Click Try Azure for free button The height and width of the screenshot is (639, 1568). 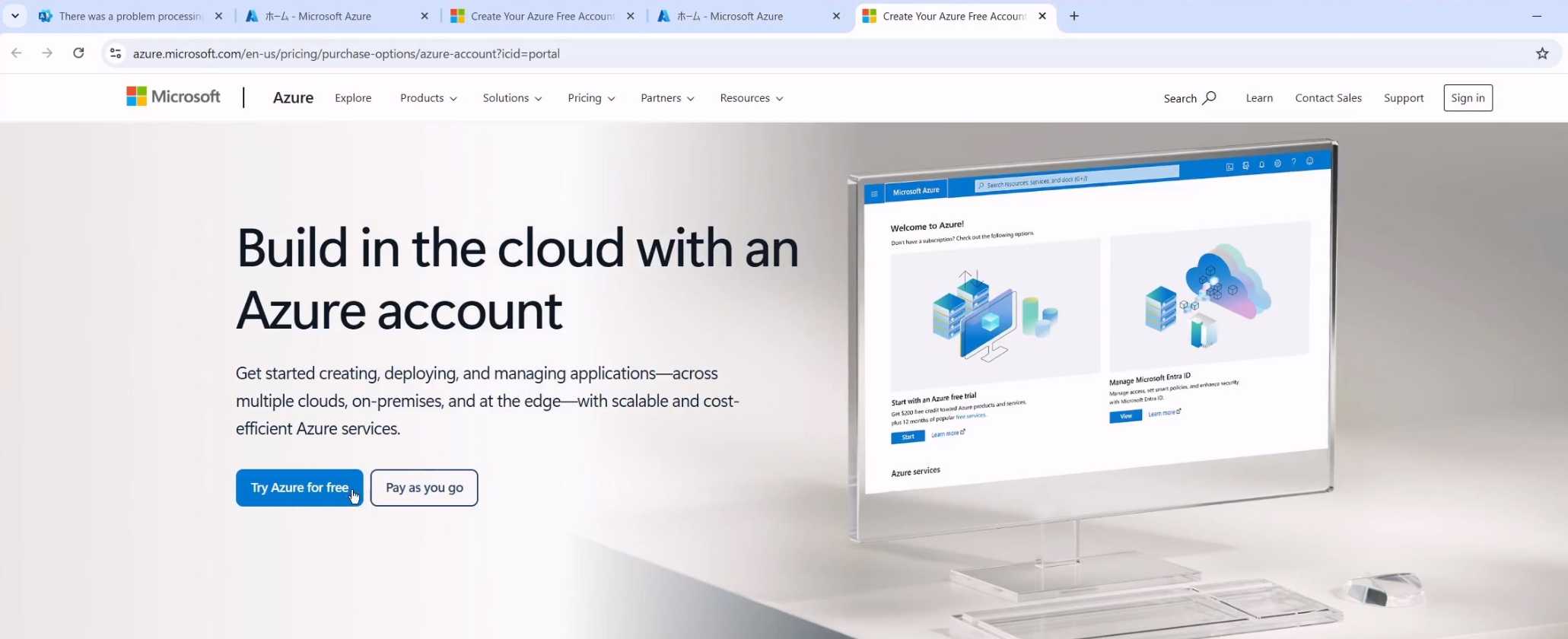click(x=299, y=488)
